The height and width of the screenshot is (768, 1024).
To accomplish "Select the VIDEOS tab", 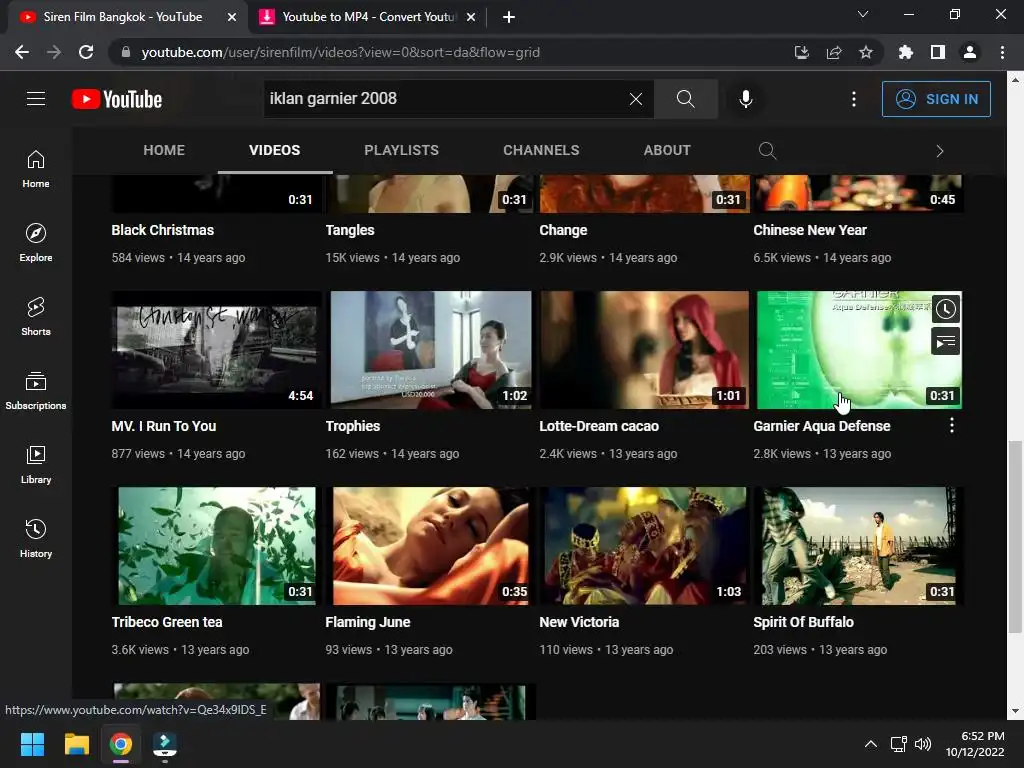I will [275, 150].
